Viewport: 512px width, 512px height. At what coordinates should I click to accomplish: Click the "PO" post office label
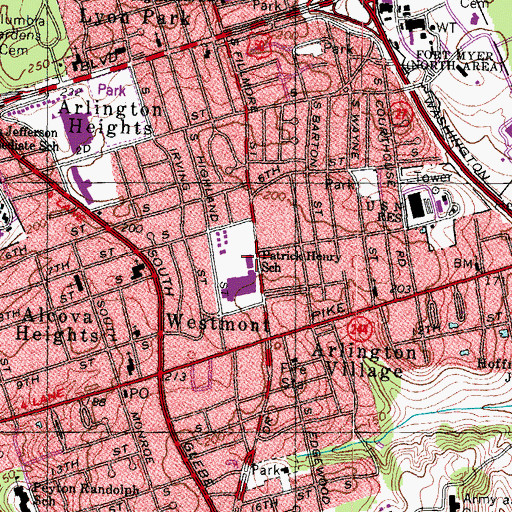click(138, 394)
